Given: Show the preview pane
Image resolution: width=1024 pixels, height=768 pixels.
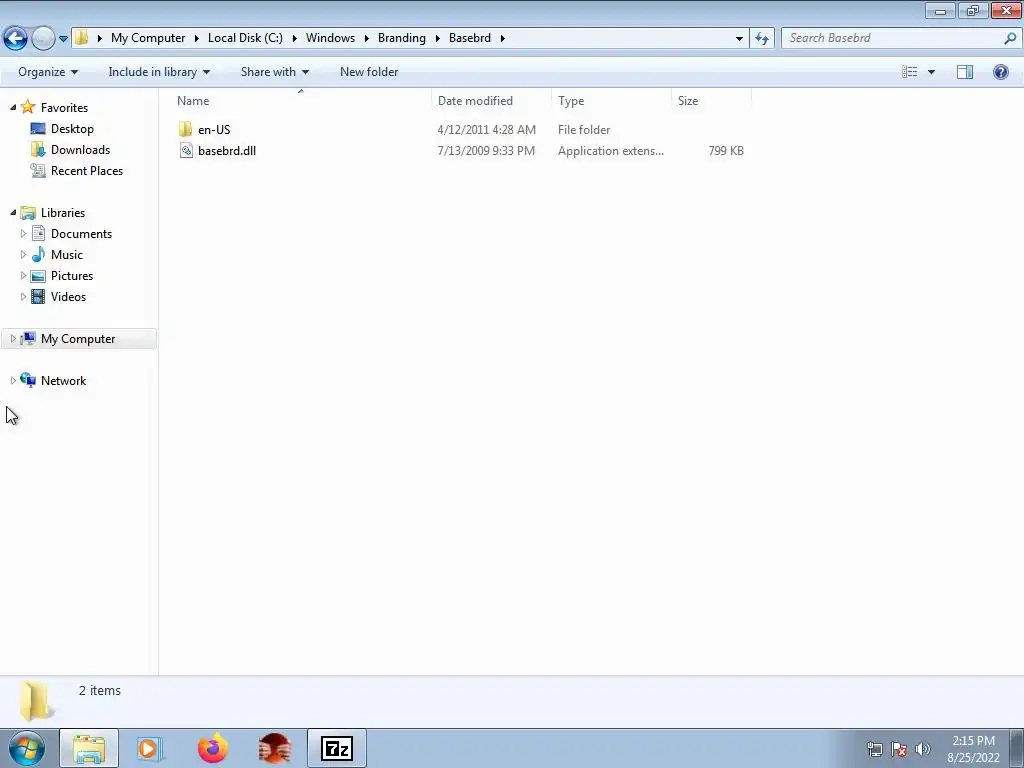Looking at the screenshot, I should (965, 72).
